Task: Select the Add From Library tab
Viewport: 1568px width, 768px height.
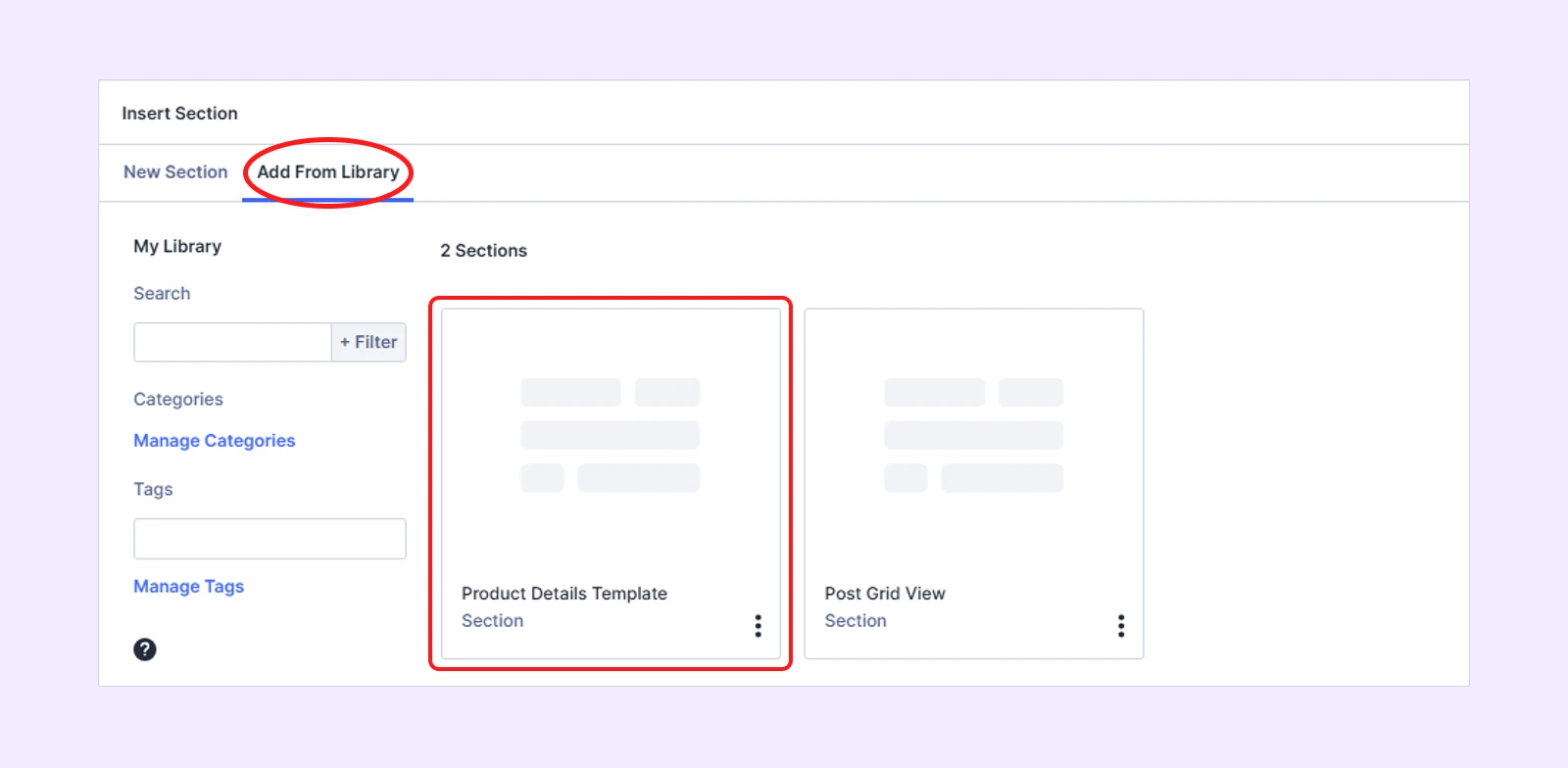Action: [x=328, y=172]
